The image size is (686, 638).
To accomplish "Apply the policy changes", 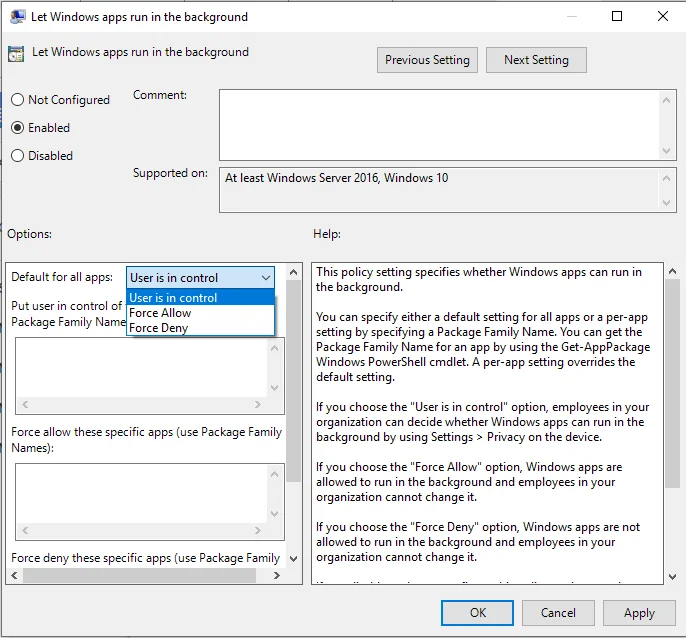I will coord(639,613).
